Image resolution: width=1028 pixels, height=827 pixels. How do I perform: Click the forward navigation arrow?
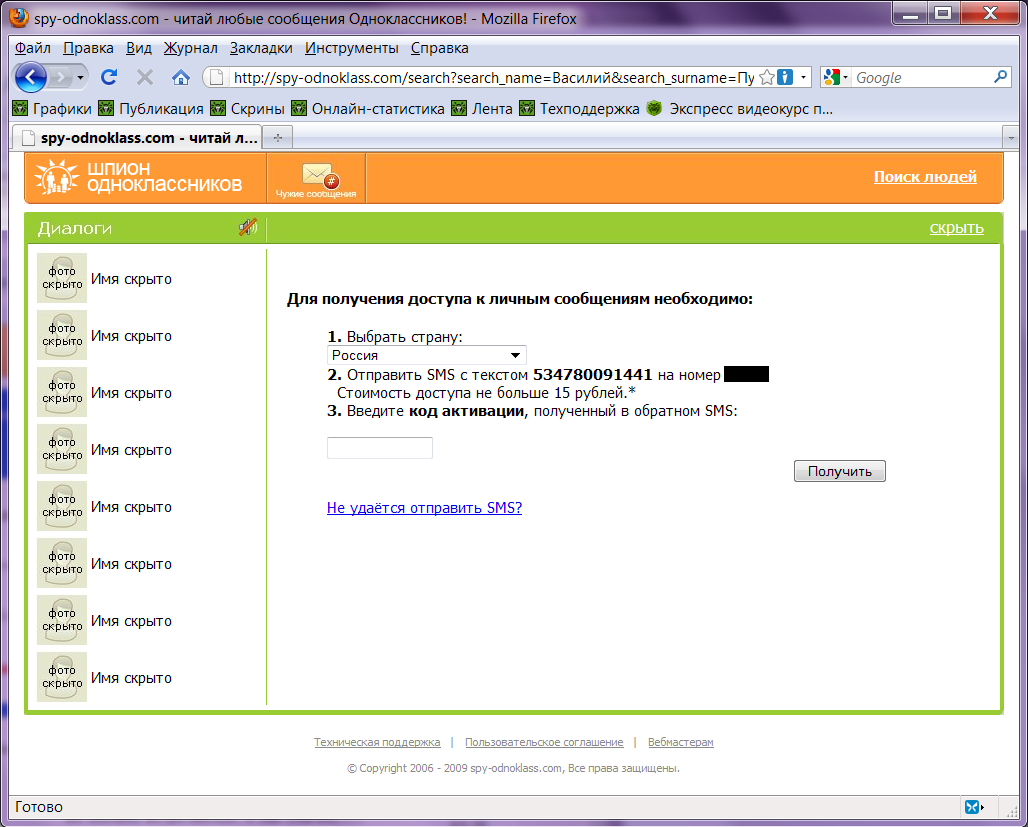click(60, 77)
